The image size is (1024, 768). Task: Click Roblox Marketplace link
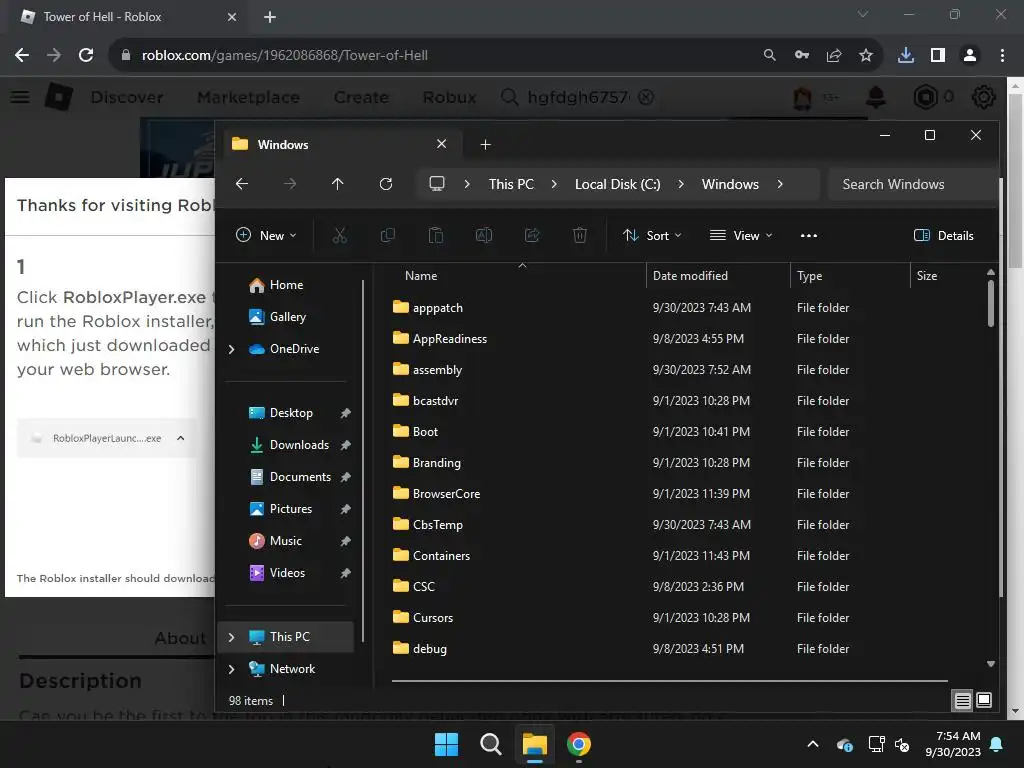(x=248, y=97)
